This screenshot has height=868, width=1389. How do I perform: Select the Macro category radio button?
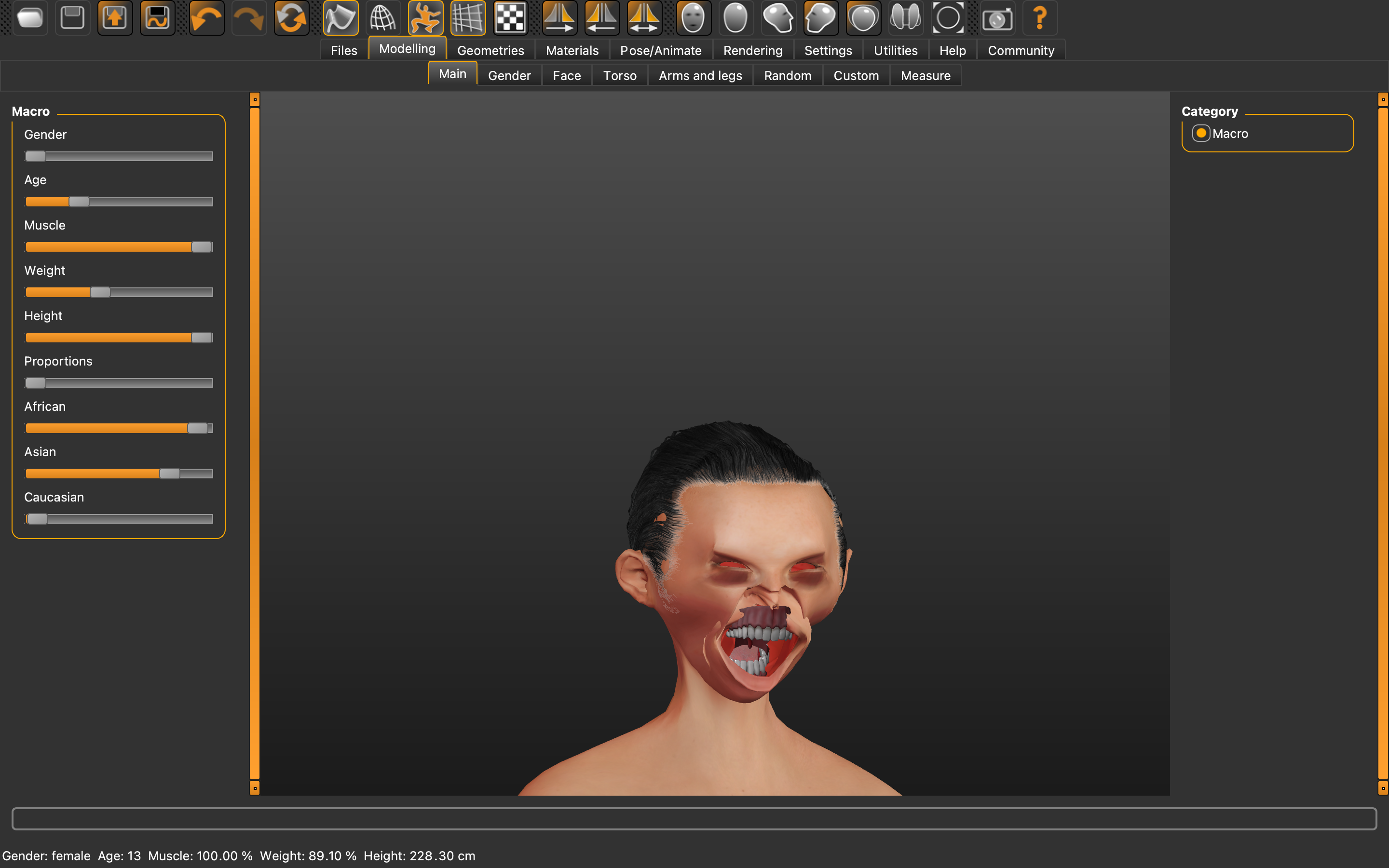click(1201, 133)
